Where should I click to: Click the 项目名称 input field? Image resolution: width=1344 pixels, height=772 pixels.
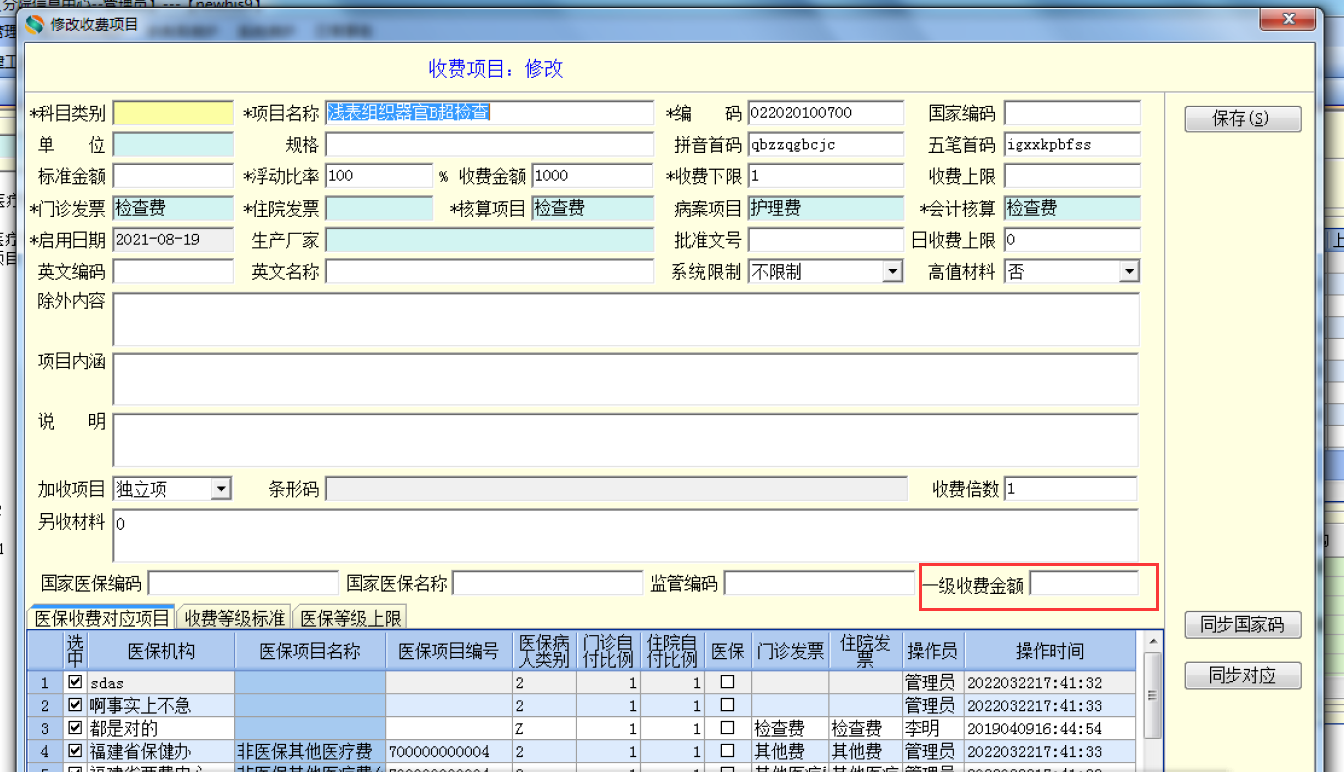tap(489, 113)
